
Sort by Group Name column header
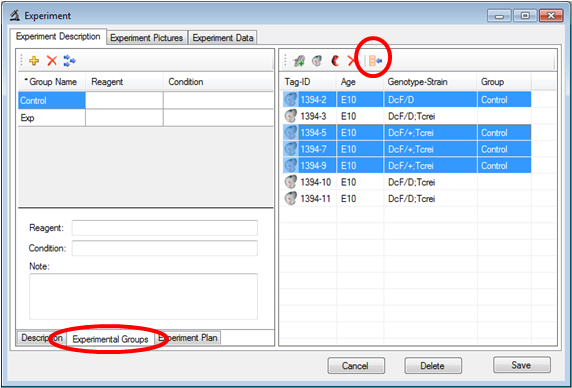point(52,82)
